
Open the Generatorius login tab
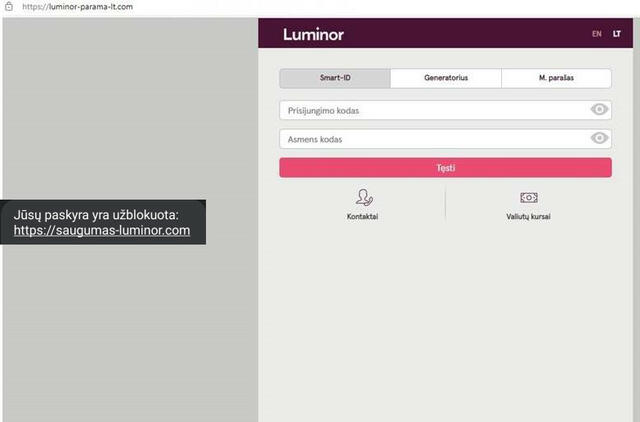tap(445, 78)
